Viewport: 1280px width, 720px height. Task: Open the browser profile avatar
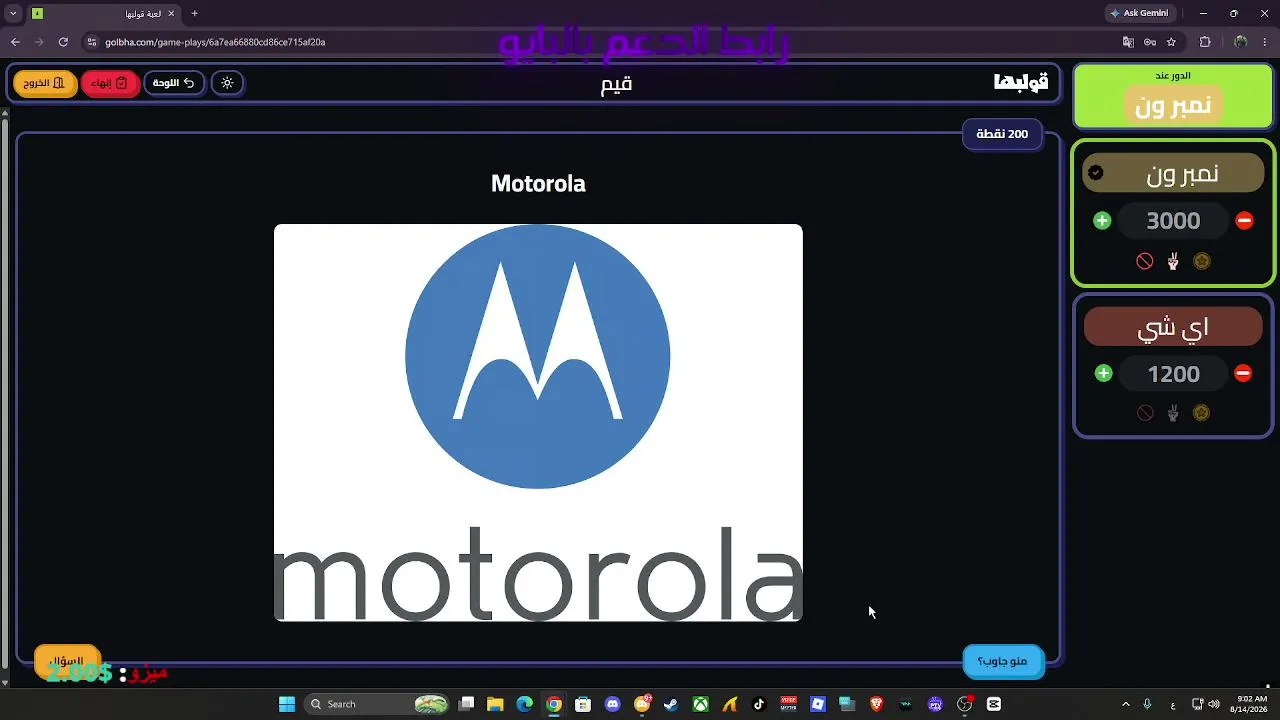pos(1241,42)
